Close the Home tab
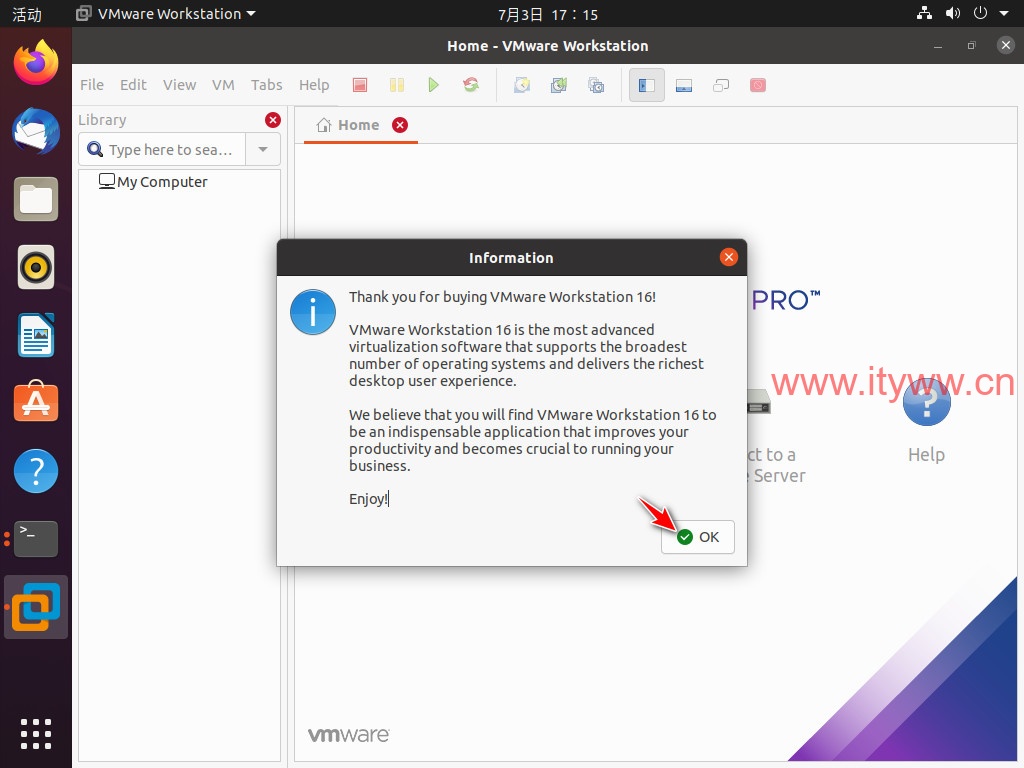The width and height of the screenshot is (1024, 768). point(400,125)
